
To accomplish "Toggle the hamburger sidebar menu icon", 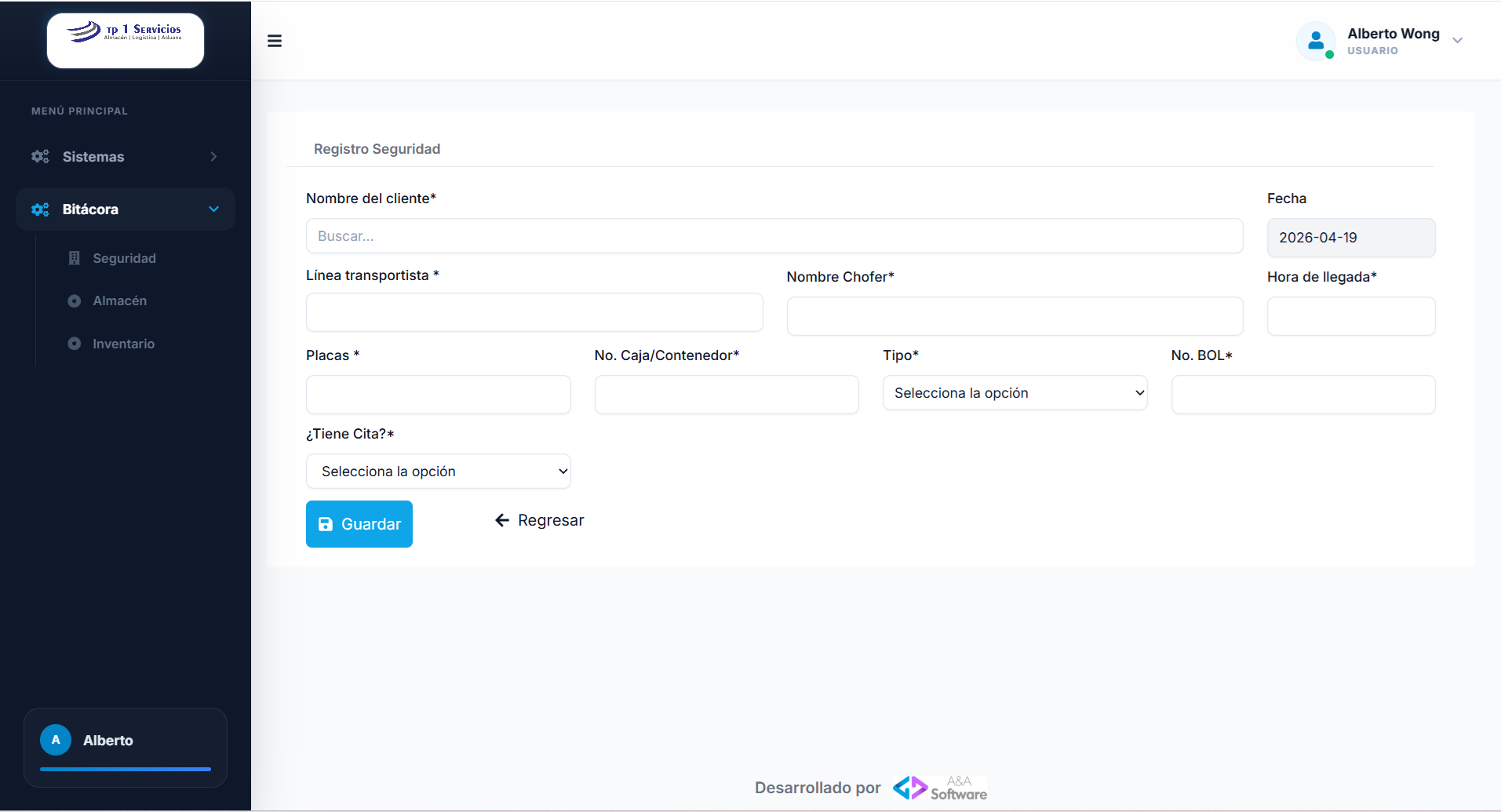I will [x=275, y=41].
